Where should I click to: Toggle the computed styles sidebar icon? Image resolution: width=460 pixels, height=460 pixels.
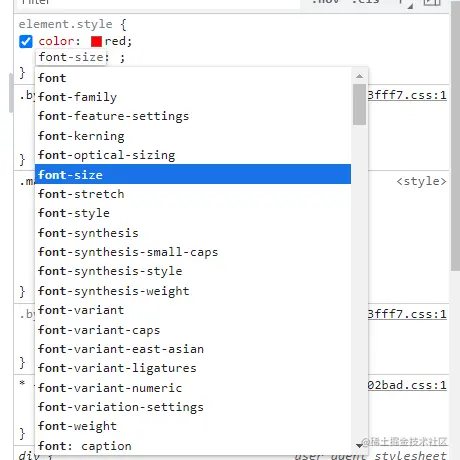(x=432, y=3)
